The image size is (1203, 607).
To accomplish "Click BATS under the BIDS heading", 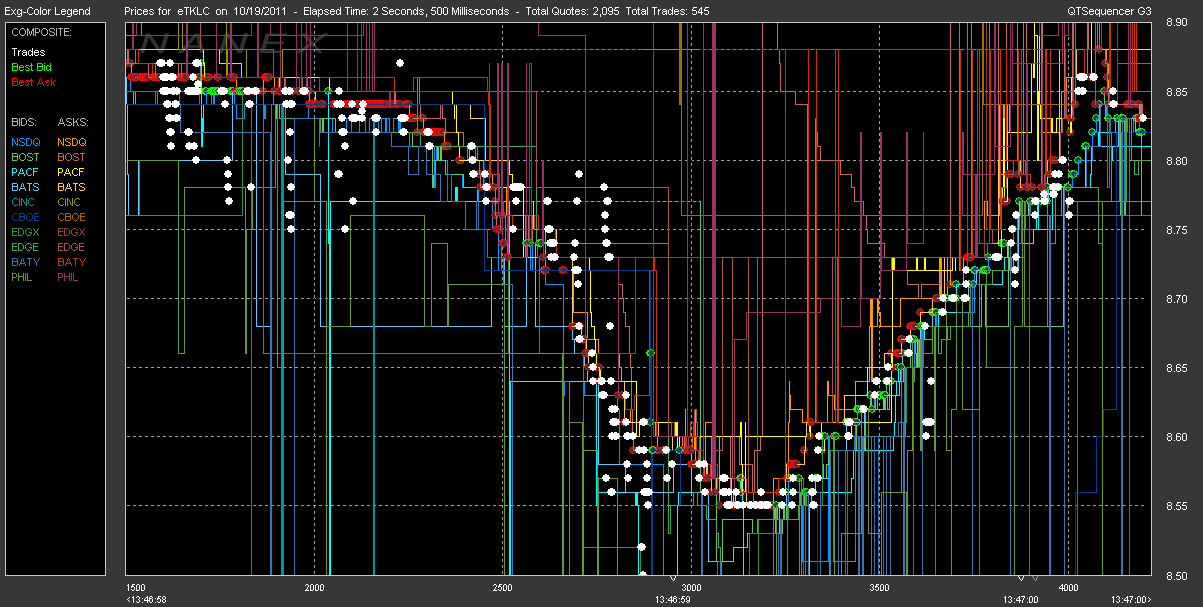I will (25, 187).
